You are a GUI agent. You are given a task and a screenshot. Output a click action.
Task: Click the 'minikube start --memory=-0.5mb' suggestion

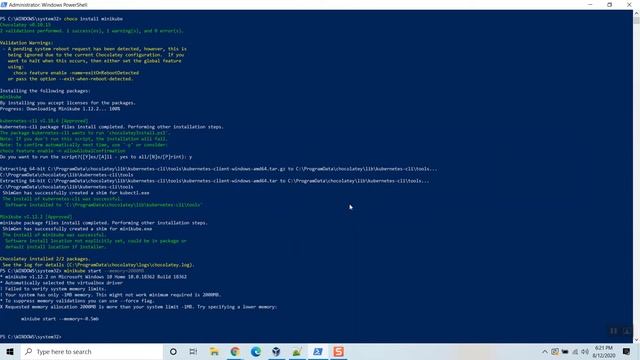click(x=60, y=319)
